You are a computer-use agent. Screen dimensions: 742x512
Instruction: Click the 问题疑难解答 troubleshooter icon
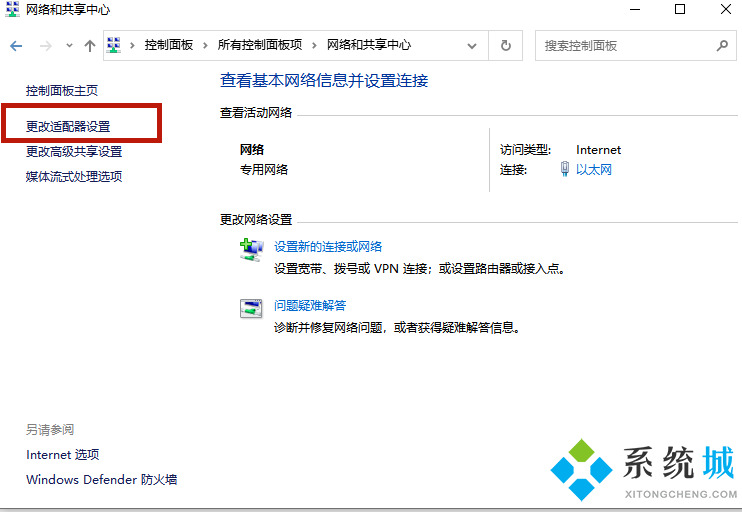251,308
